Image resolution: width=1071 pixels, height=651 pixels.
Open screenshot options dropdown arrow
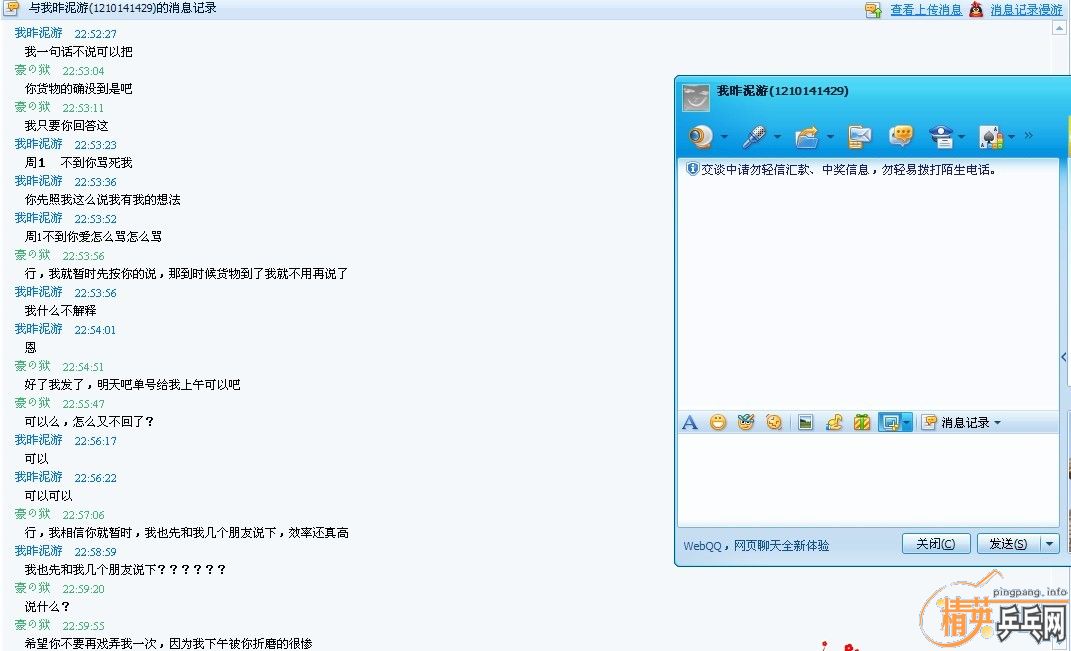pos(906,423)
